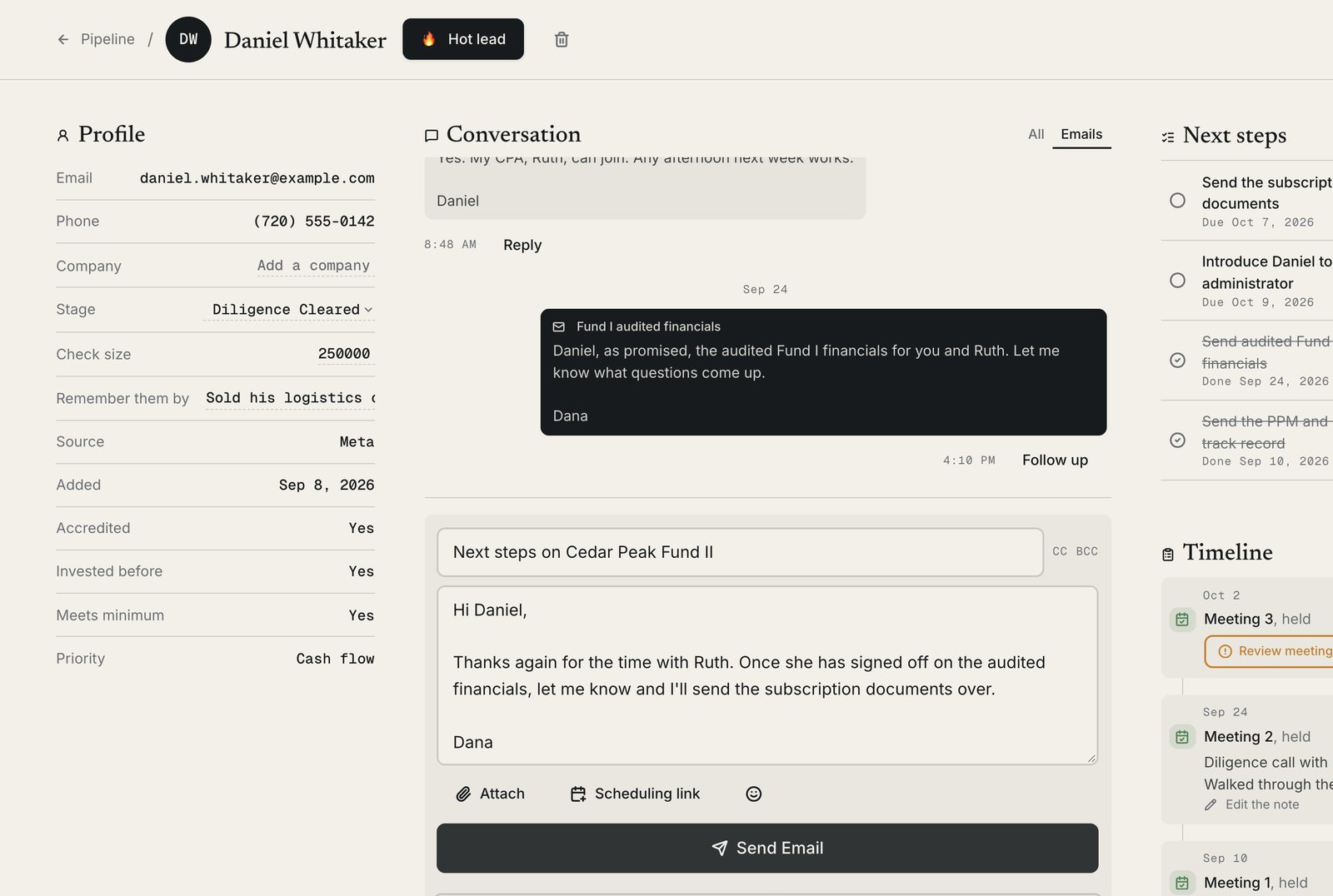Click the email daniel.whitaker@example.com

click(257, 178)
